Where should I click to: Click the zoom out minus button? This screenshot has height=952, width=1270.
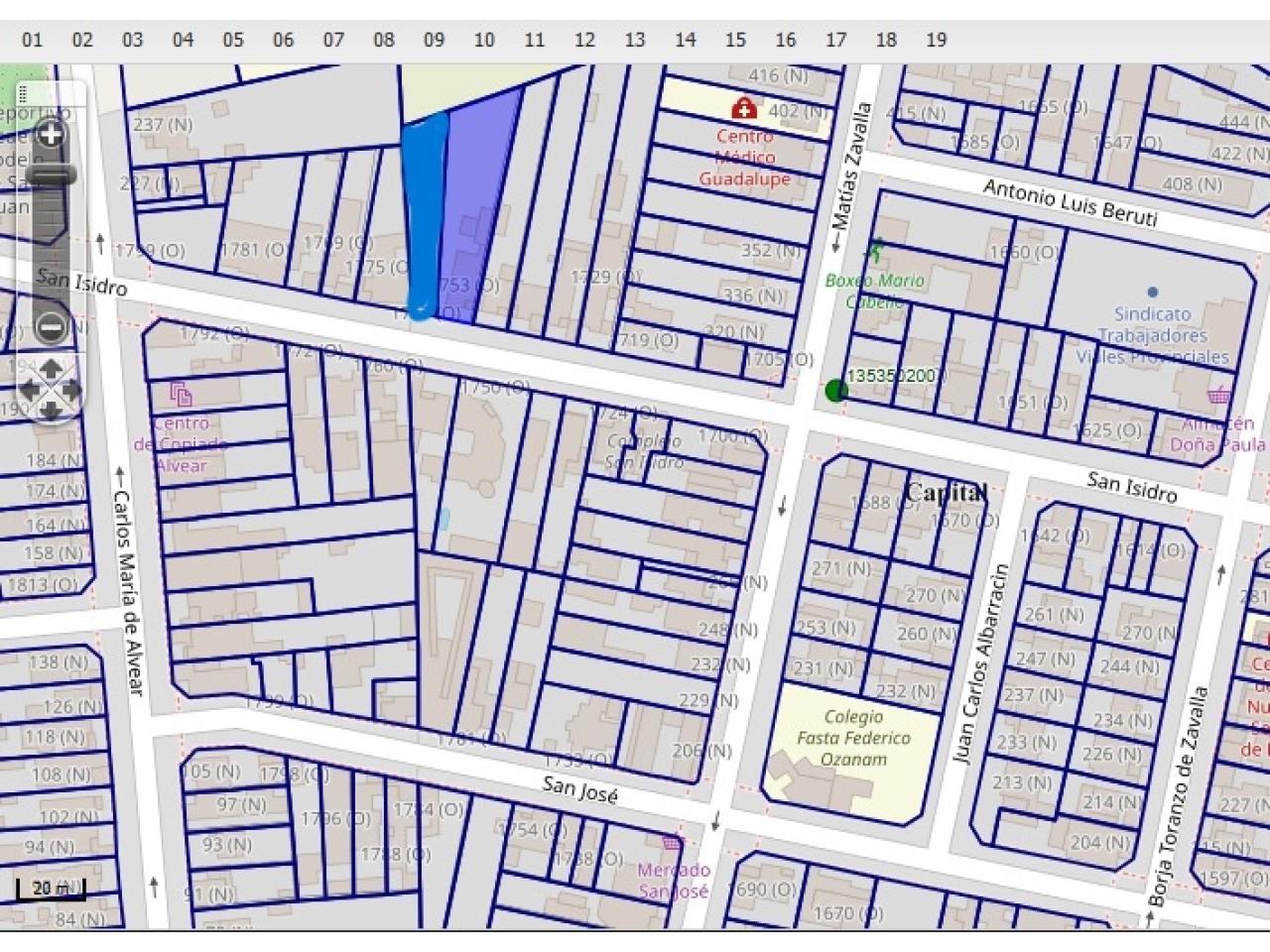click(50, 326)
